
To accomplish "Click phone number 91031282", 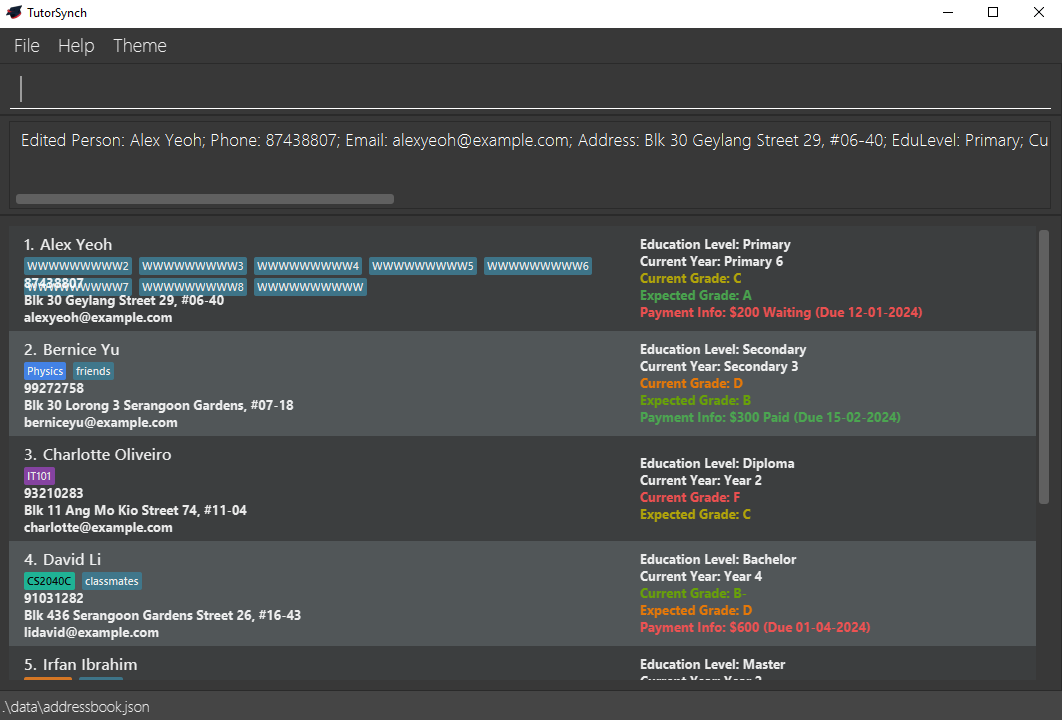I will tap(54, 598).
